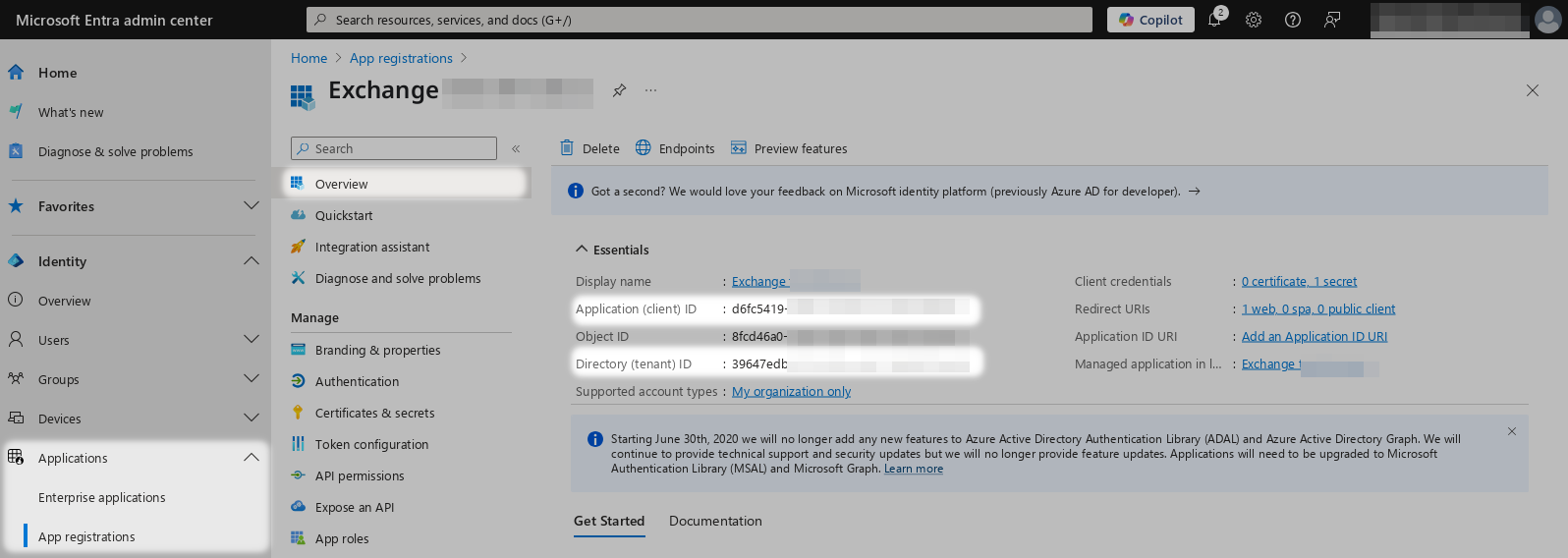Screen dimensions: 1568x558
Task: Click the Exchange display name link
Action: click(x=758, y=281)
